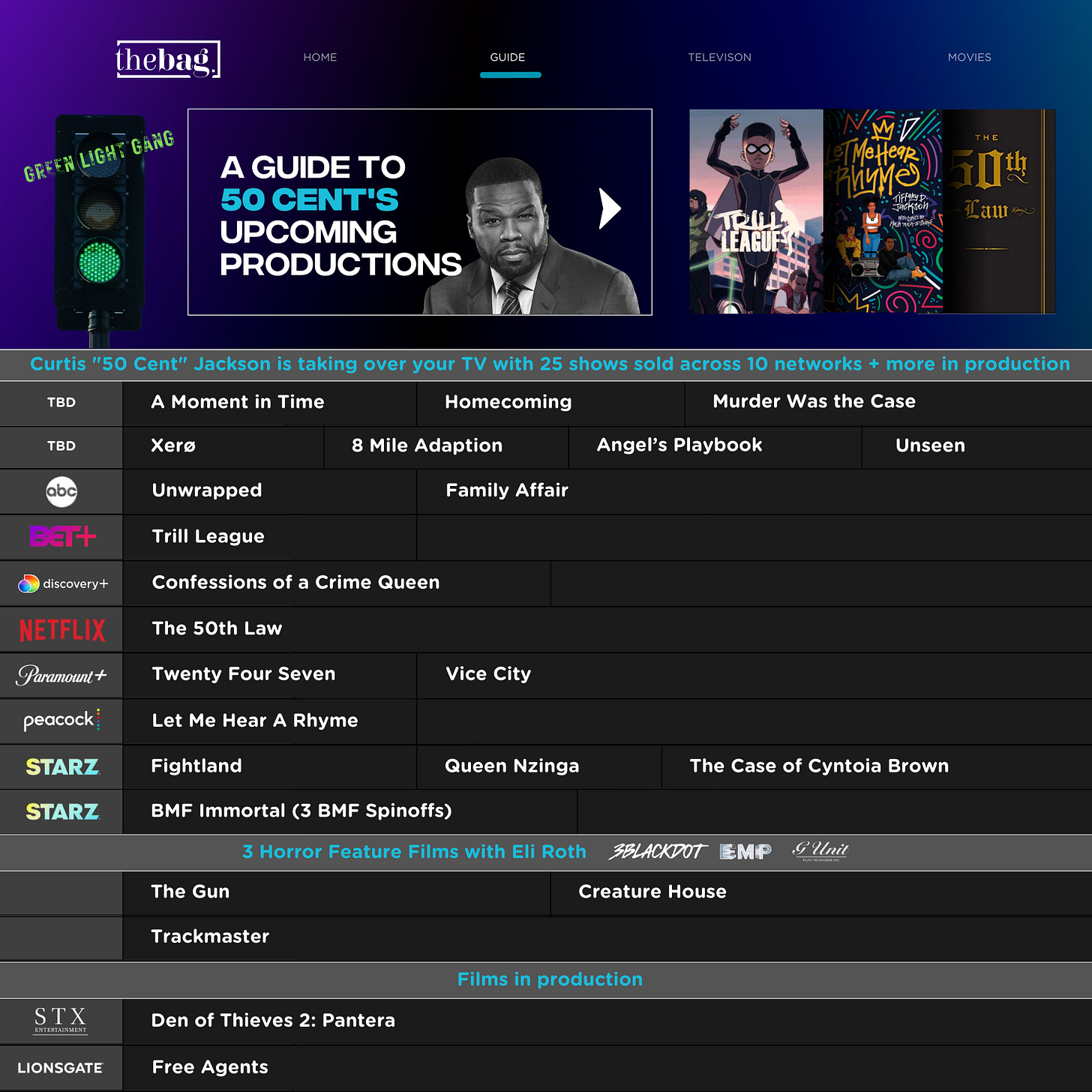Click the G-Unit logo

pos(820,850)
